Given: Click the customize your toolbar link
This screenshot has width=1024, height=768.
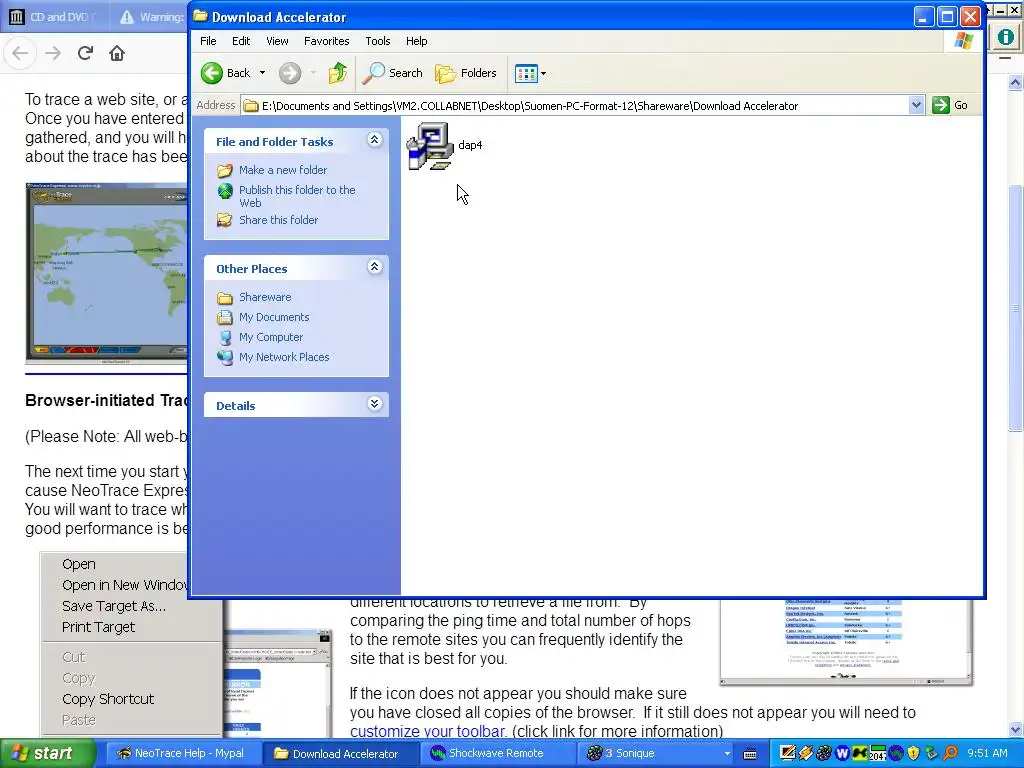Looking at the screenshot, I should pyautogui.click(x=427, y=731).
